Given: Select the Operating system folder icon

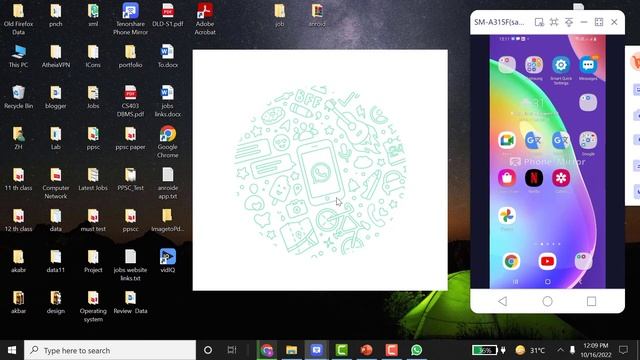Looking at the screenshot, I should [x=93, y=306].
